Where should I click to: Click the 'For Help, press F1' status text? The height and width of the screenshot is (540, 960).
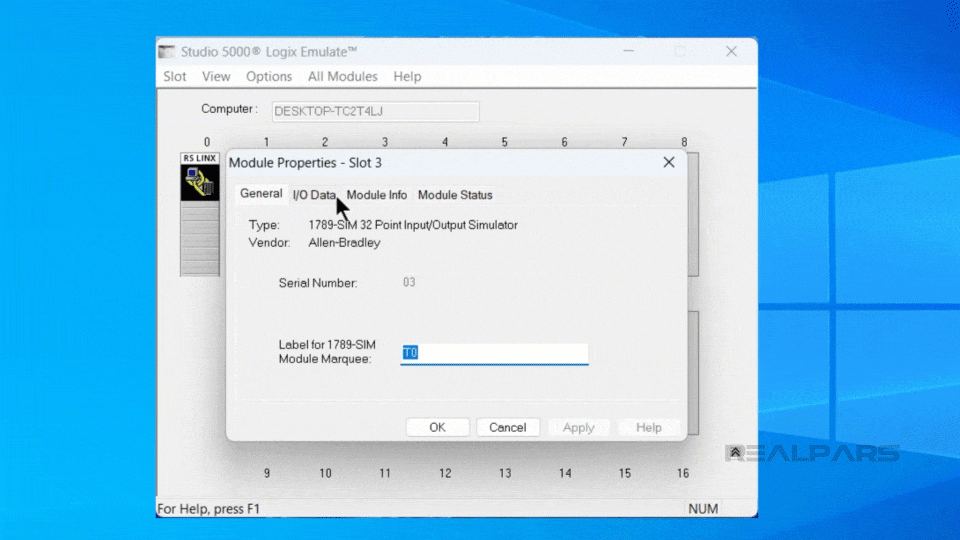pyautogui.click(x=209, y=509)
